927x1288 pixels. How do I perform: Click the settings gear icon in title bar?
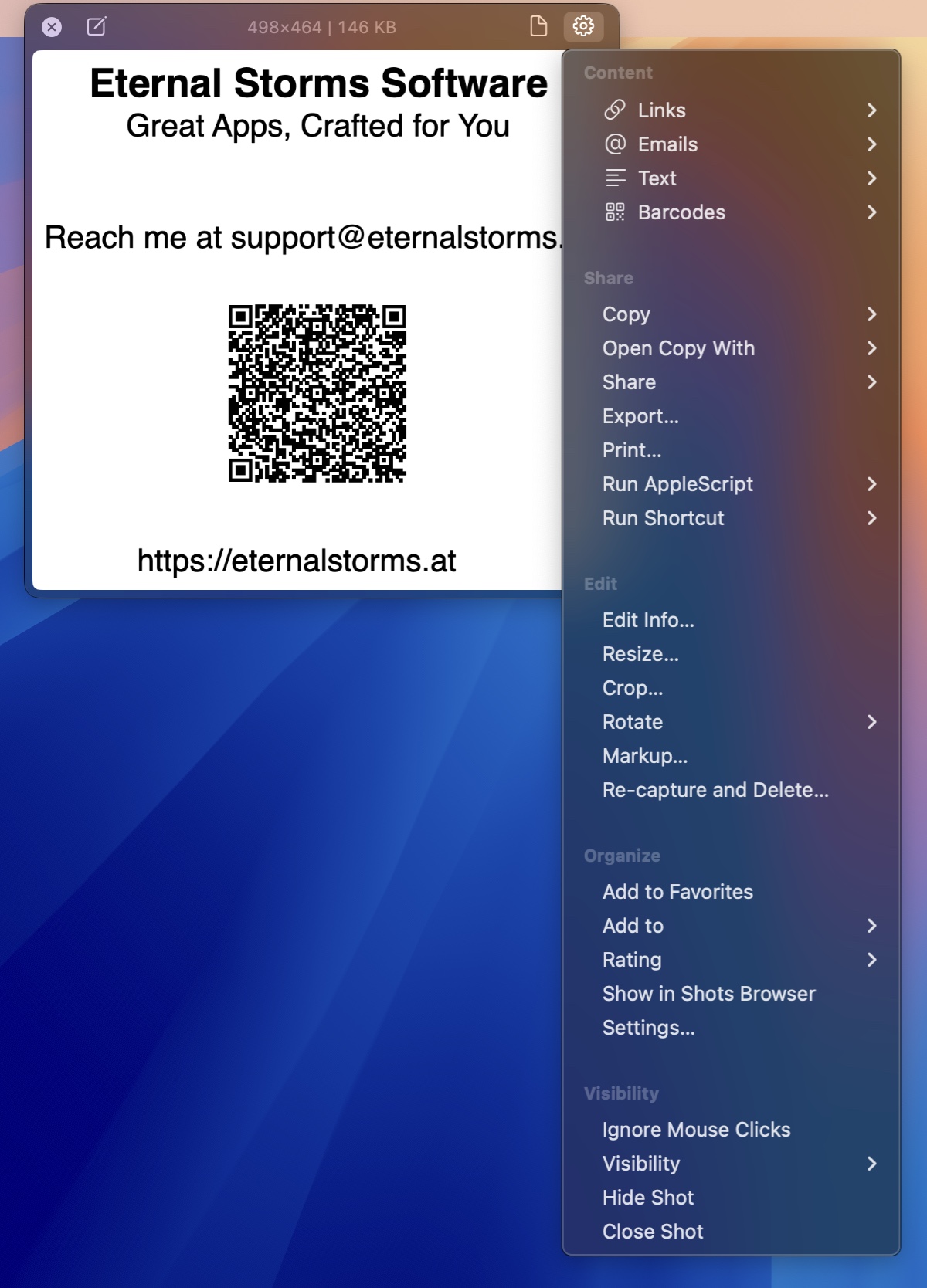click(x=583, y=26)
